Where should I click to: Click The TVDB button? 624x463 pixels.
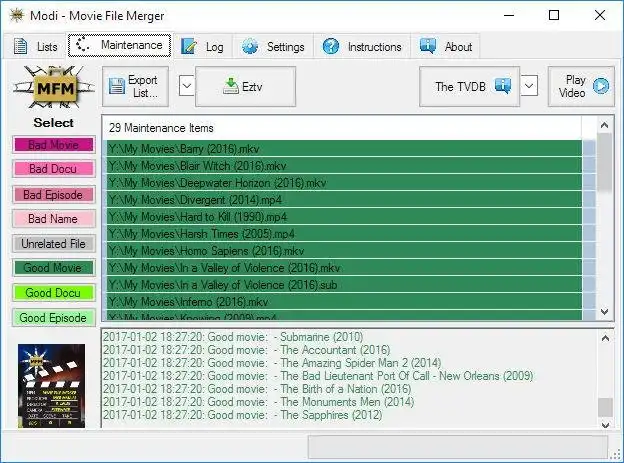(x=470, y=86)
